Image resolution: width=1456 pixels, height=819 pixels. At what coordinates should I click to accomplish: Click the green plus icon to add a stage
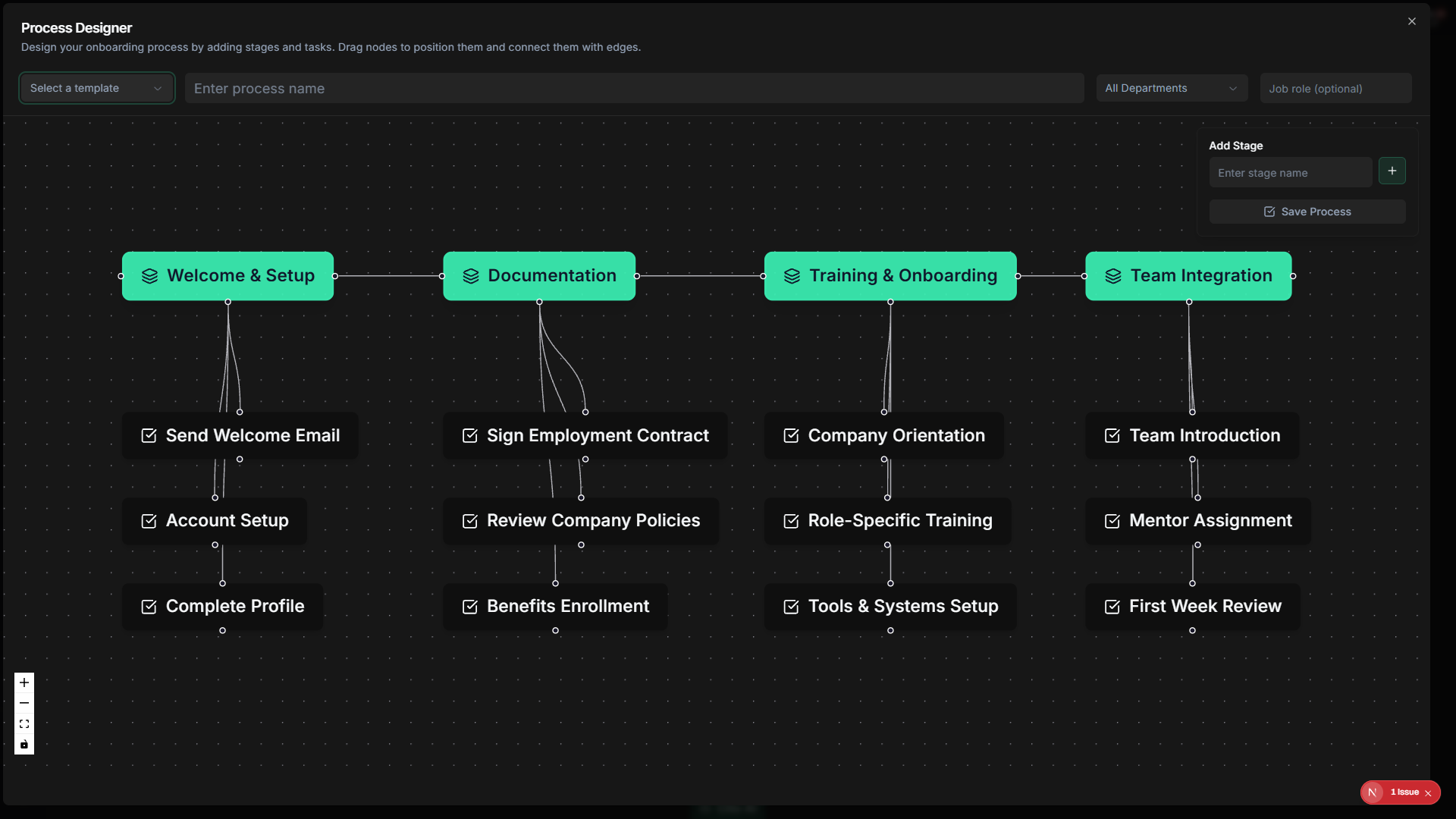[1392, 171]
